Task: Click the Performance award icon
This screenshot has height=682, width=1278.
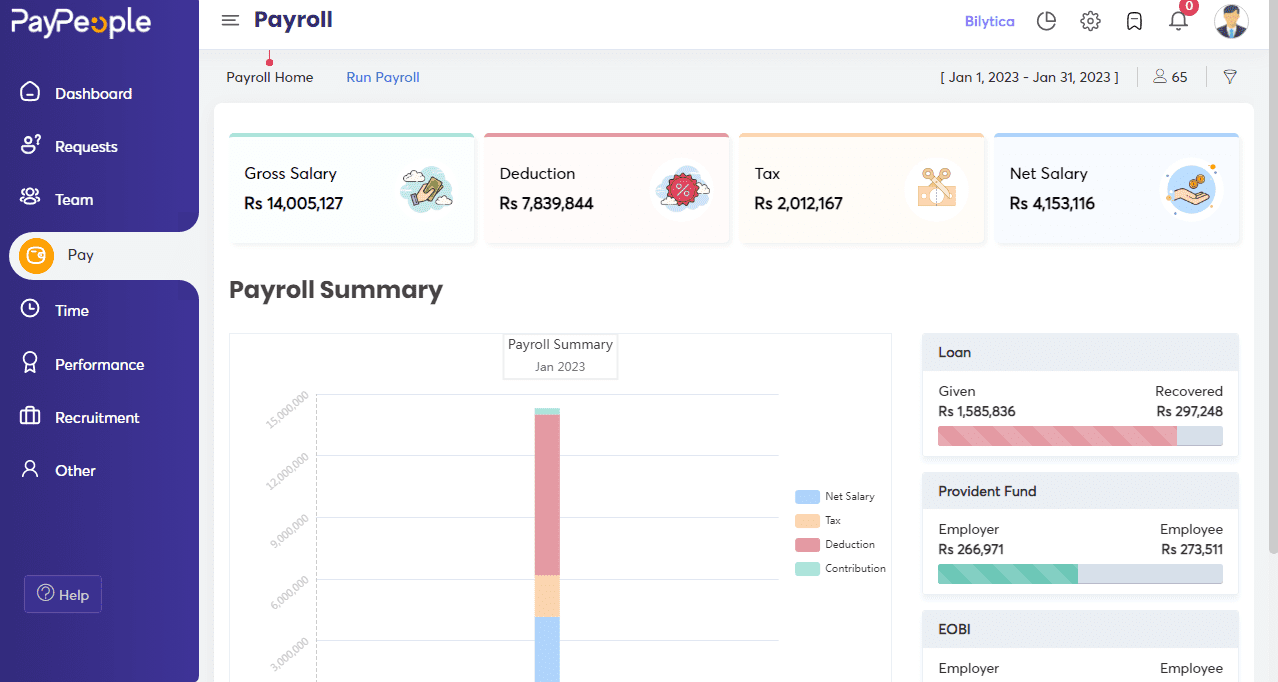Action: [x=30, y=363]
